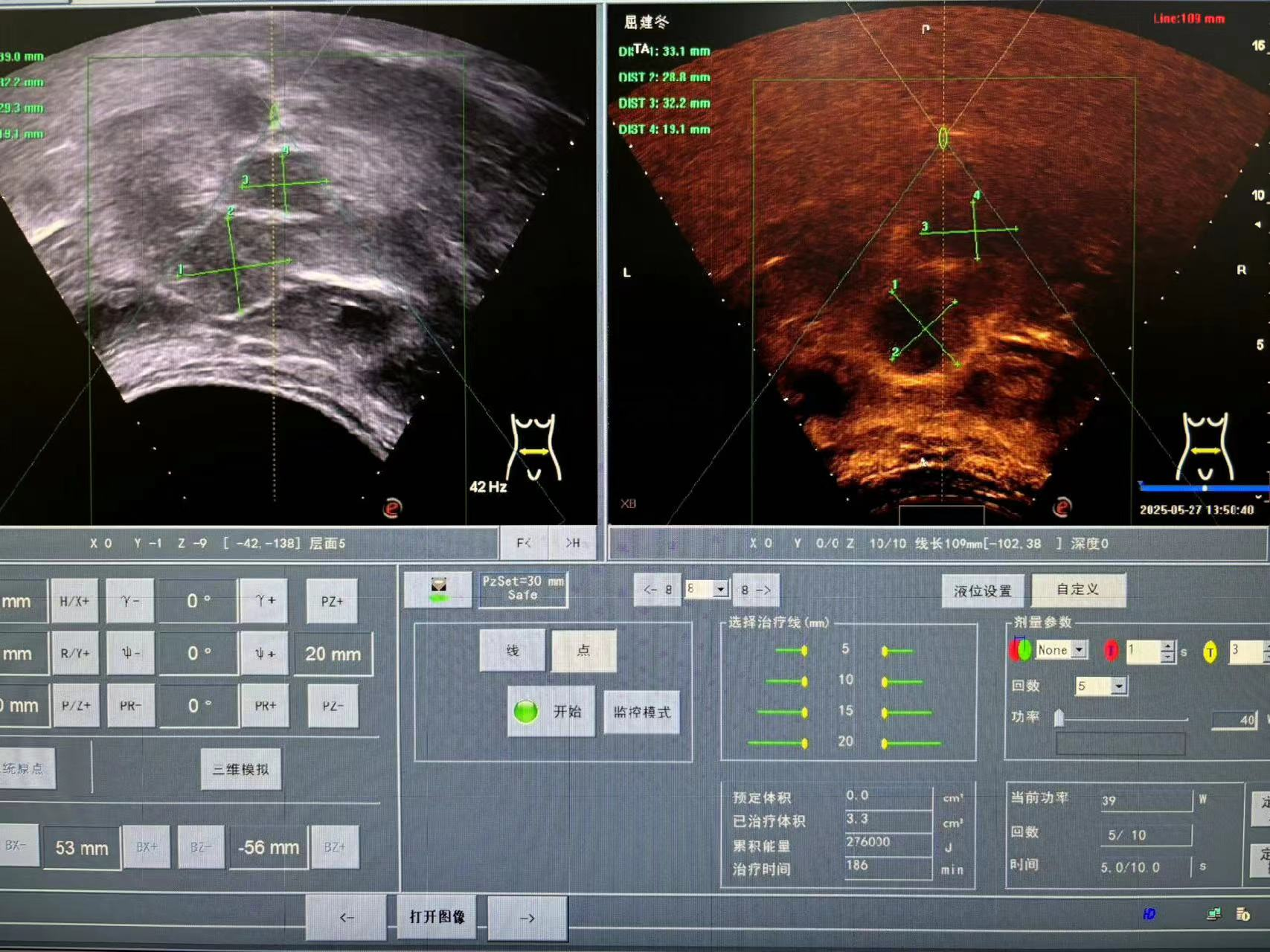Viewport: 1270px width, 952px height.
Task: Increase the red T seconds stepper value
Action: (1167, 646)
